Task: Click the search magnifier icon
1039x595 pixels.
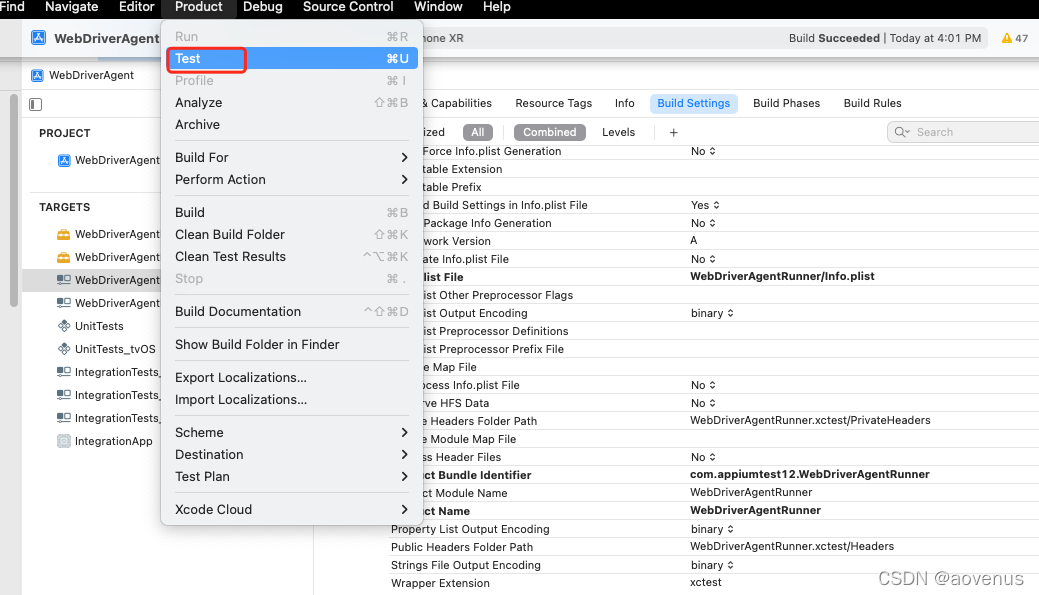Action: click(x=901, y=133)
